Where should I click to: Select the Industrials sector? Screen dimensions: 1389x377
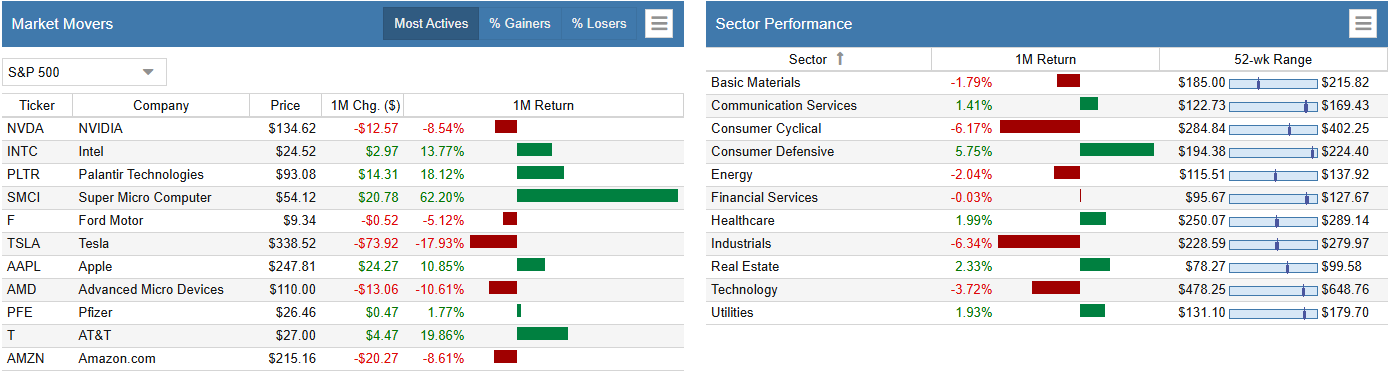(x=741, y=243)
